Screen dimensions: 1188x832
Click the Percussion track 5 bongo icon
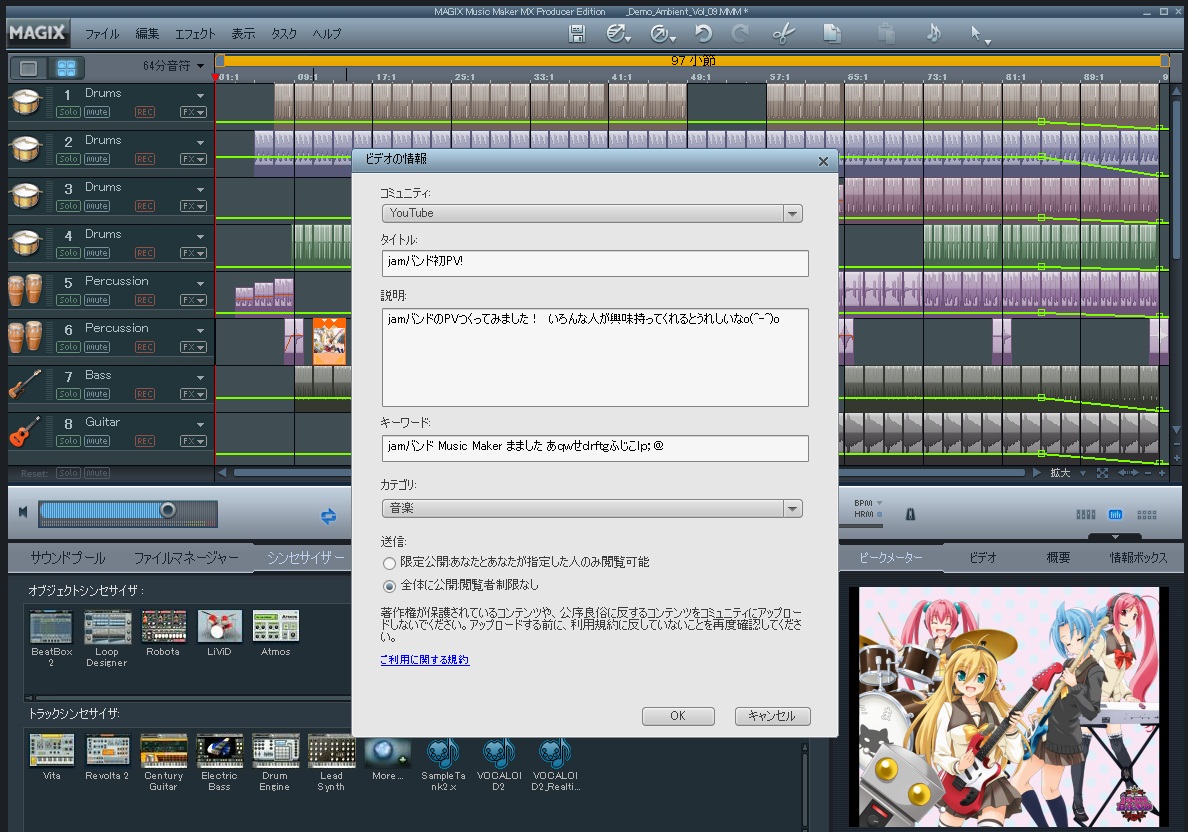(x=25, y=291)
